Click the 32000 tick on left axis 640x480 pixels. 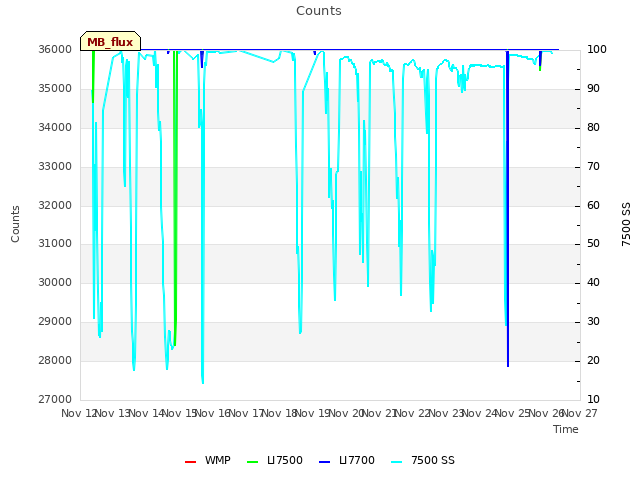pyautogui.click(x=55, y=205)
